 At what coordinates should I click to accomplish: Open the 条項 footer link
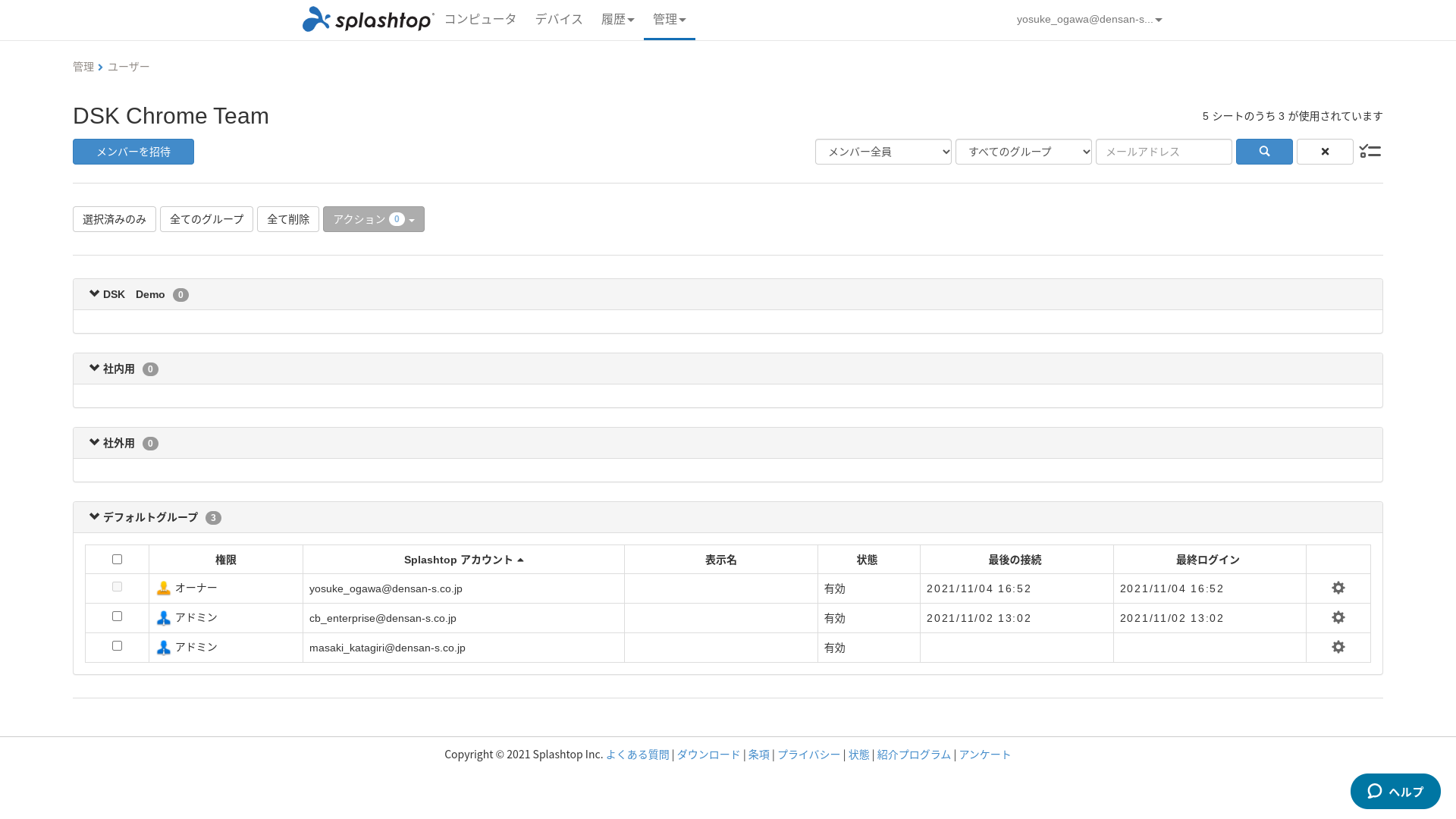click(x=759, y=755)
